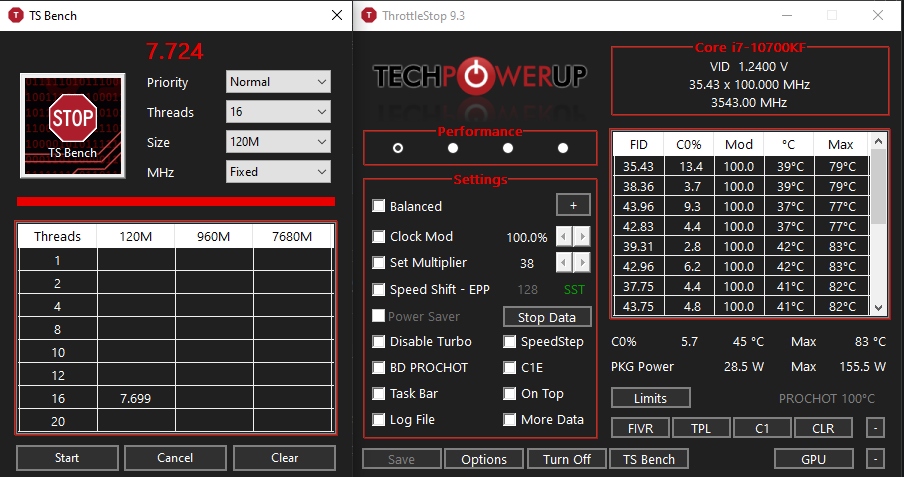Click the red benchmark progress bar
The width and height of the screenshot is (904, 477).
[176, 201]
